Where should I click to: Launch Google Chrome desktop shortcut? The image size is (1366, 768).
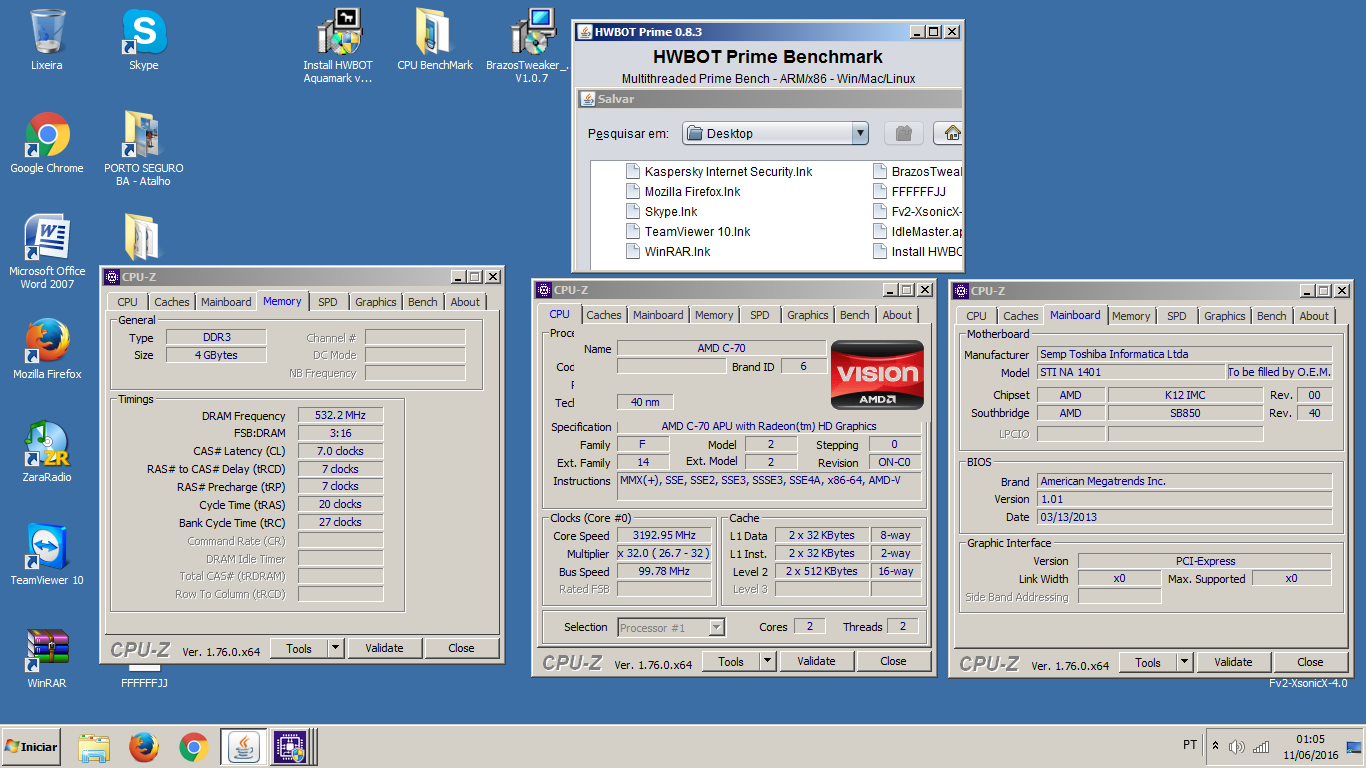coord(47,143)
